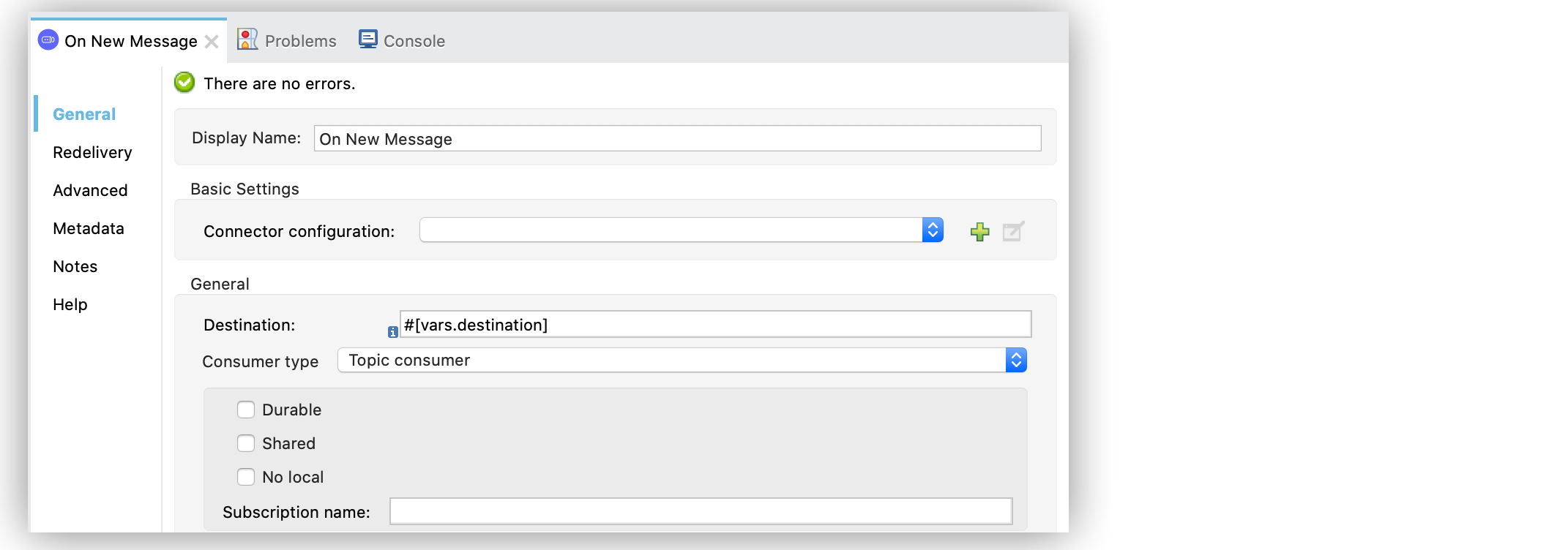
Task: Open the Connector configuration dropdown
Action: coord(933,229)
